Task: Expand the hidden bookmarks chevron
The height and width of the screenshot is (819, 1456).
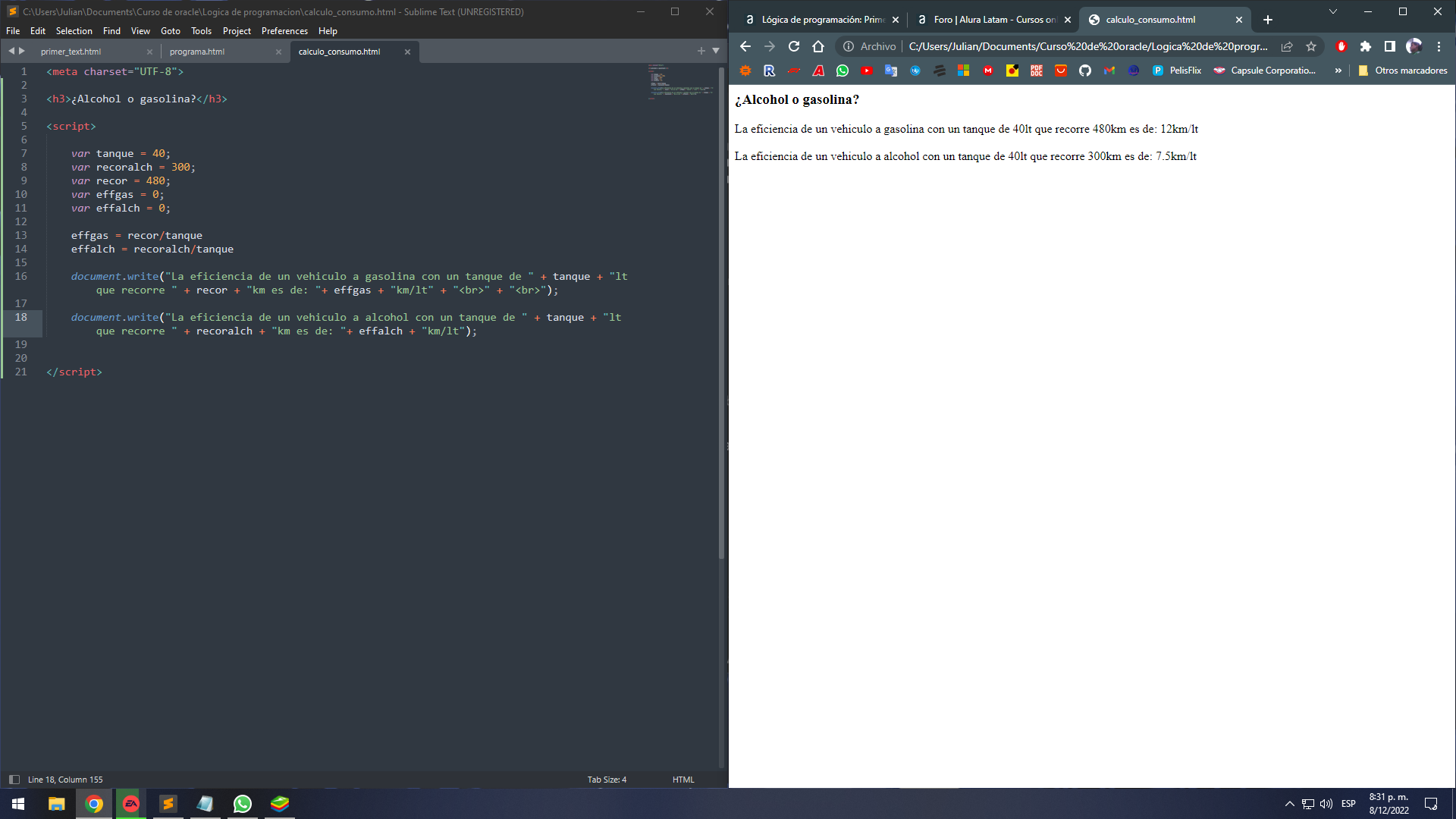Action: (1338, 71)
